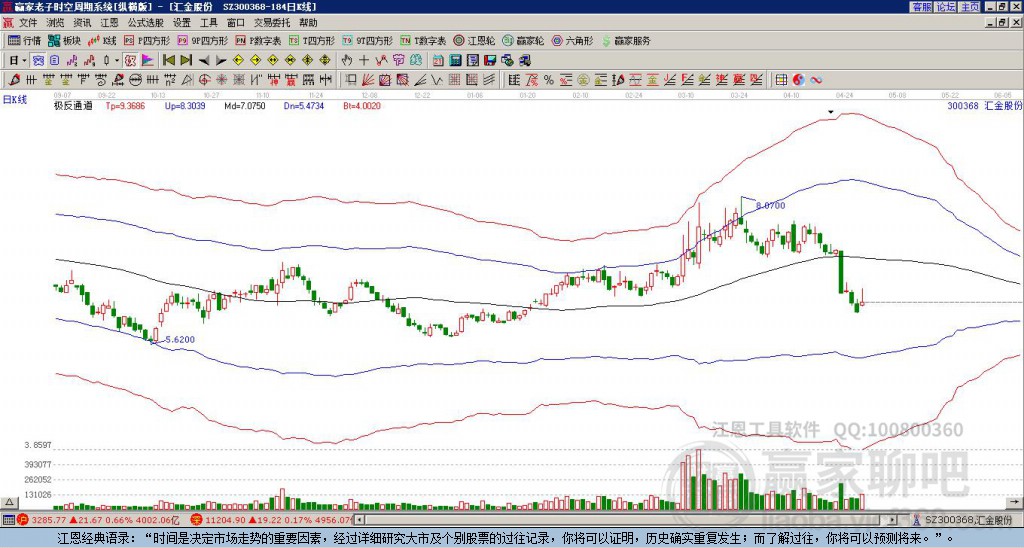Click the up-triangle button beside volume
This screenshot has height=548, width=1024.
[9, 502]
